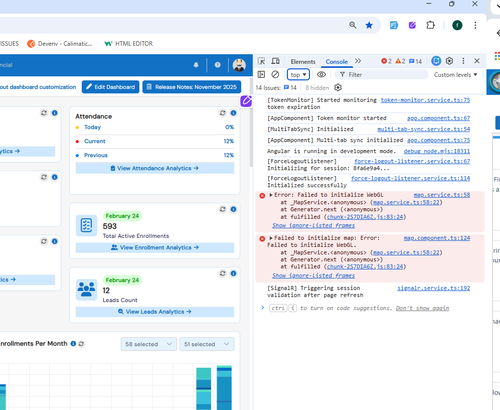Image resolution: width=500 pixels, height=410 pixels.
Task: Refresh the Attendance widget
Action: click(x=223, y=113)
